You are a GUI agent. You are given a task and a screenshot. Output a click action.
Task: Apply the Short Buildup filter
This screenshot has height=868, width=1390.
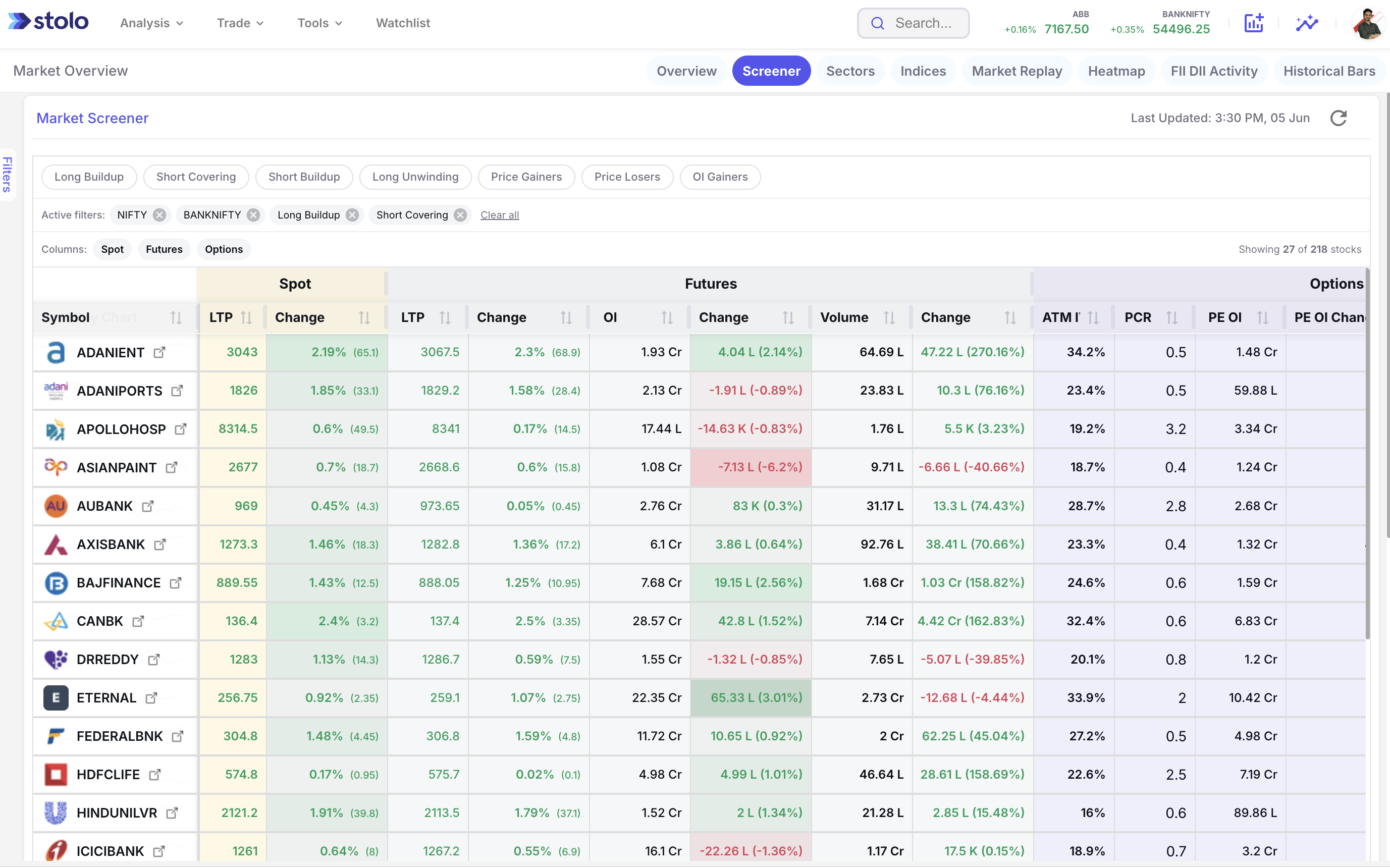pyautogui.click(x=304, y=177)
